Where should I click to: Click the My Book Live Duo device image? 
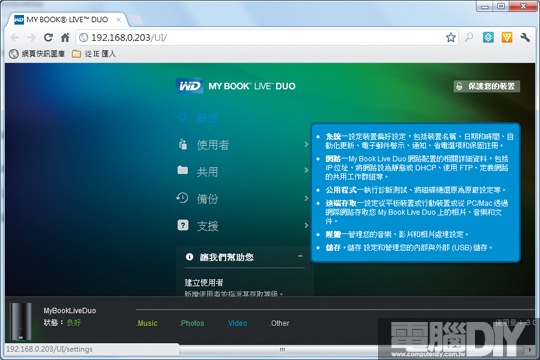tap(20, 321)
